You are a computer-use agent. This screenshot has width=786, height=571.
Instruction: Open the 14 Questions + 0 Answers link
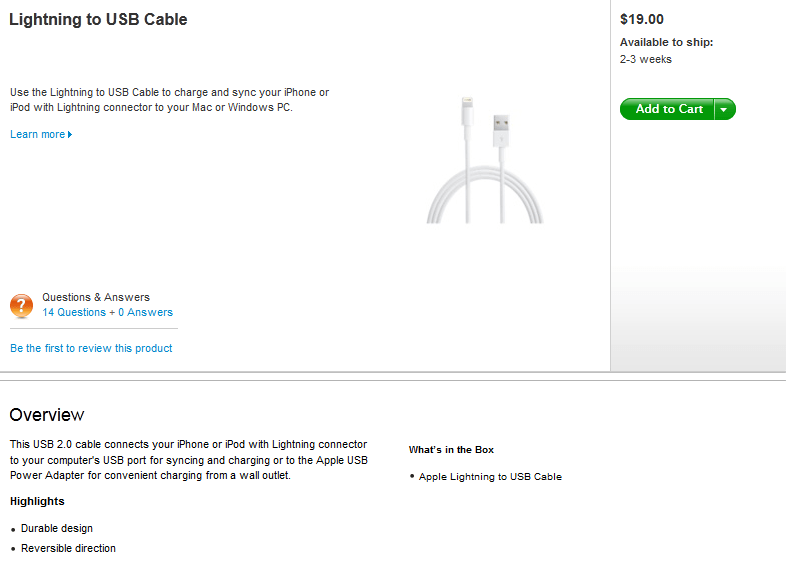pyautogui.click(x=107, y=312)
